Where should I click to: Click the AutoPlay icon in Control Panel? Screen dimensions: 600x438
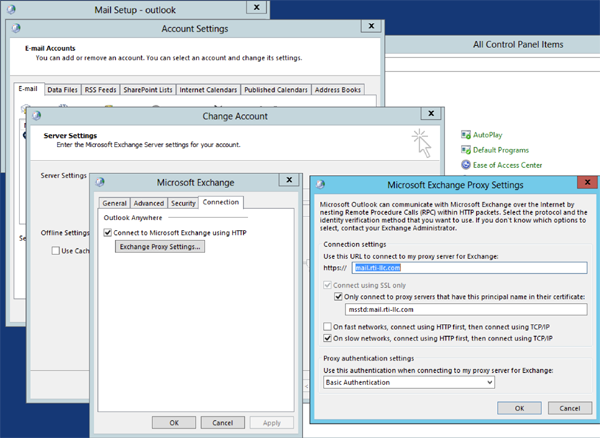point(466,135)
